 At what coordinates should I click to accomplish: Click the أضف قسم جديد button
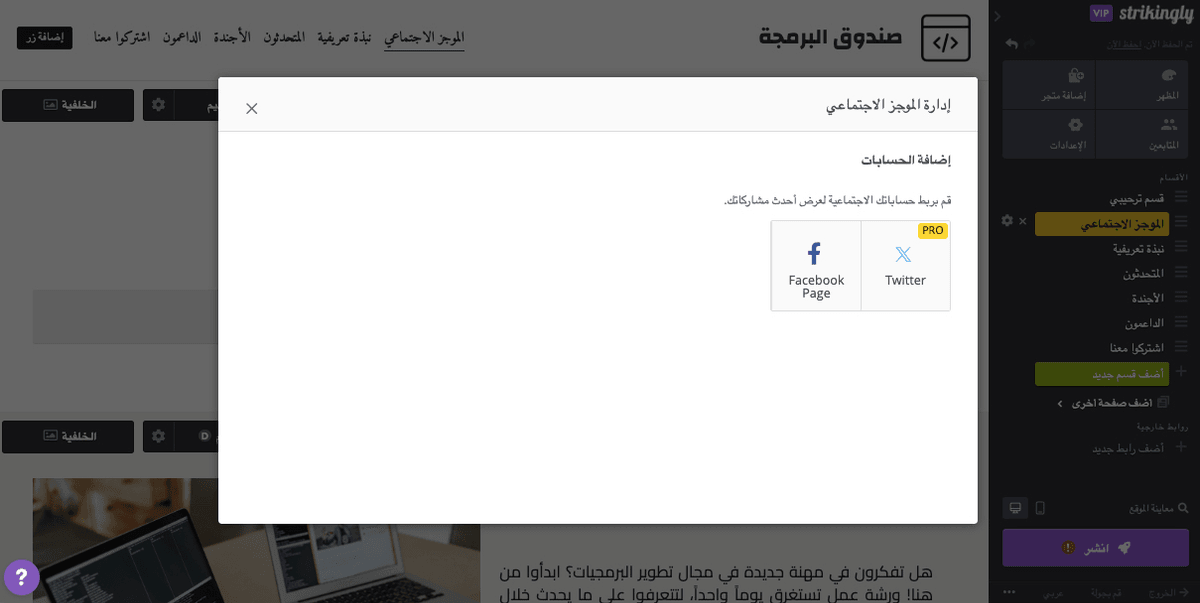pos(1101,374)
